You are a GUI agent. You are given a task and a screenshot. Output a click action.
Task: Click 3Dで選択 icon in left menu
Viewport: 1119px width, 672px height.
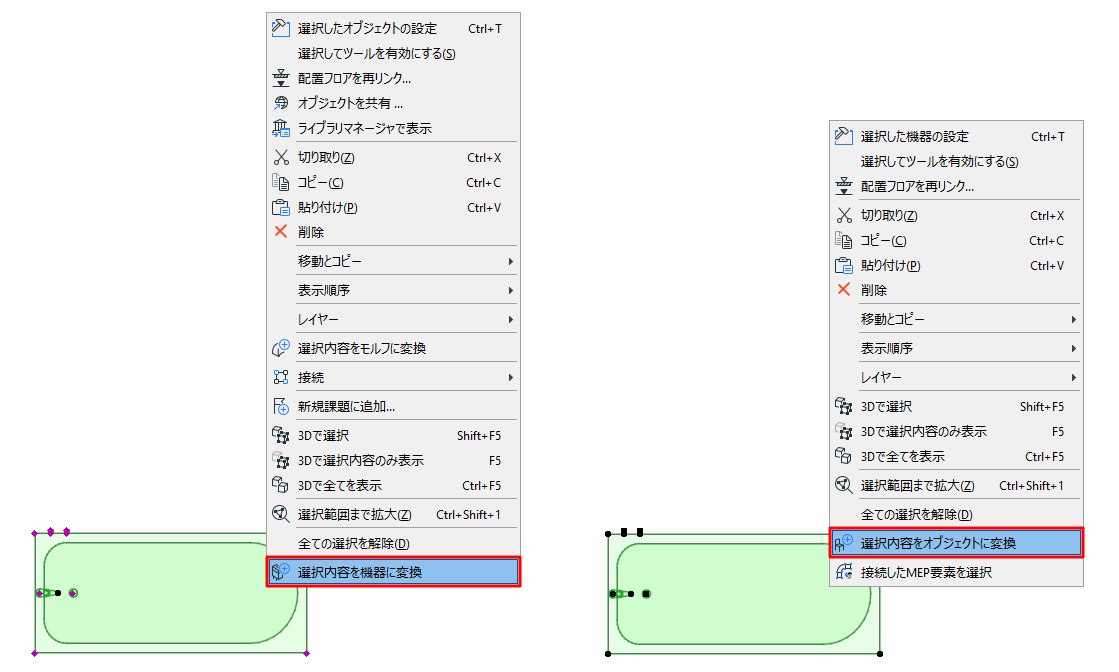[280, 435]
